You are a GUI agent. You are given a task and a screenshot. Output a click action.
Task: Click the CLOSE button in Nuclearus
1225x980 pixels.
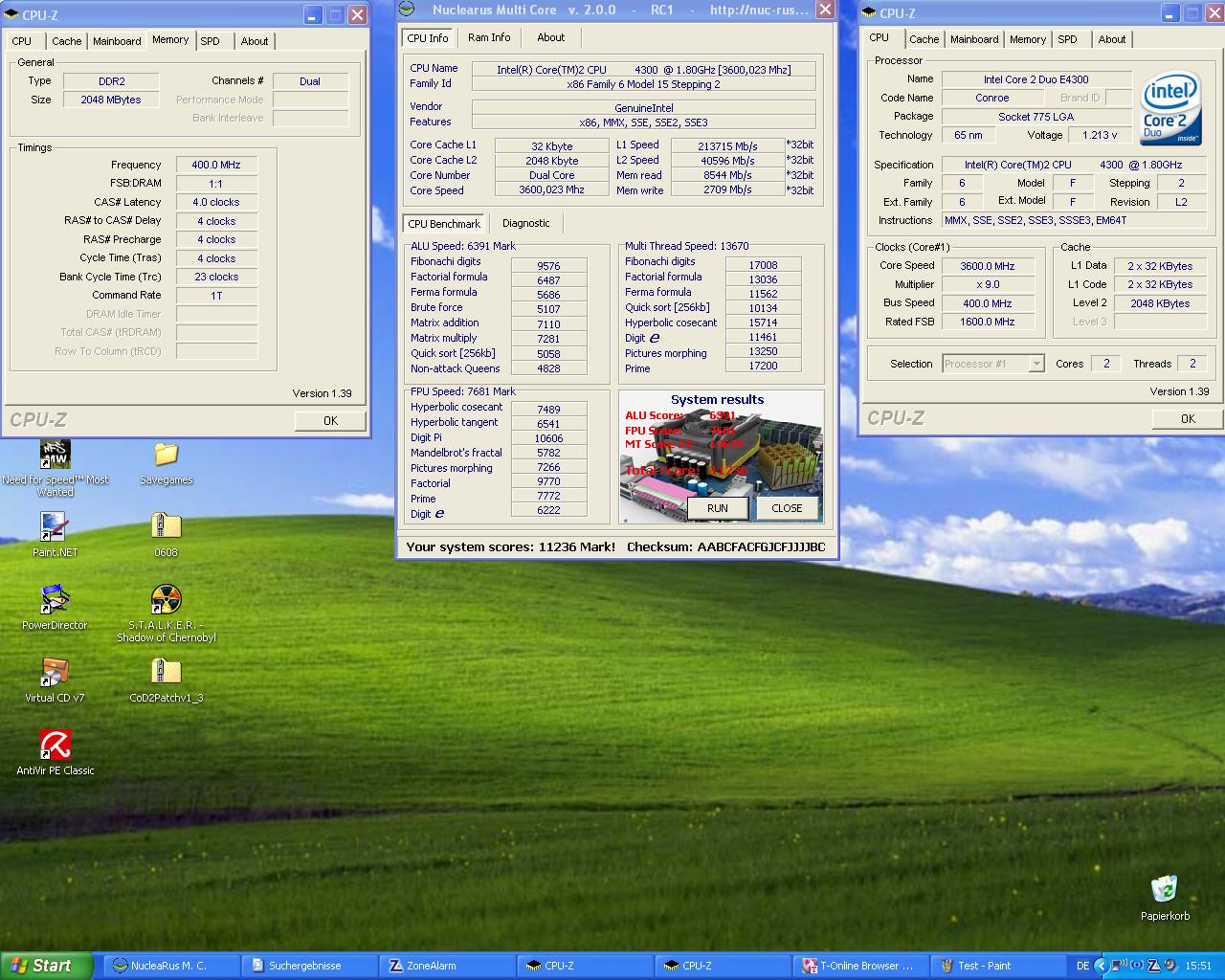click(x=787, y=508)
